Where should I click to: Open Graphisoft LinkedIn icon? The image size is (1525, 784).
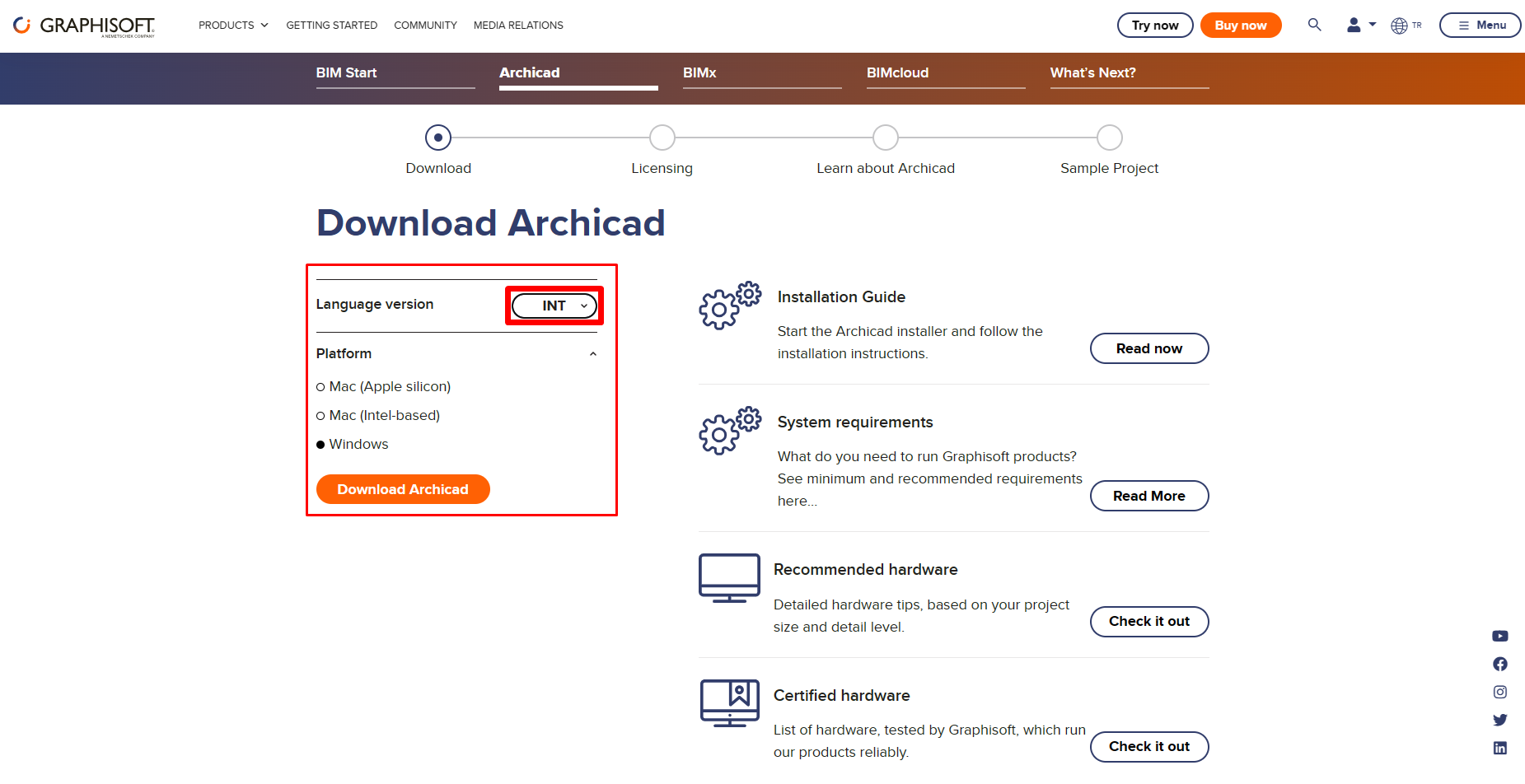[x=1500, y=748]
